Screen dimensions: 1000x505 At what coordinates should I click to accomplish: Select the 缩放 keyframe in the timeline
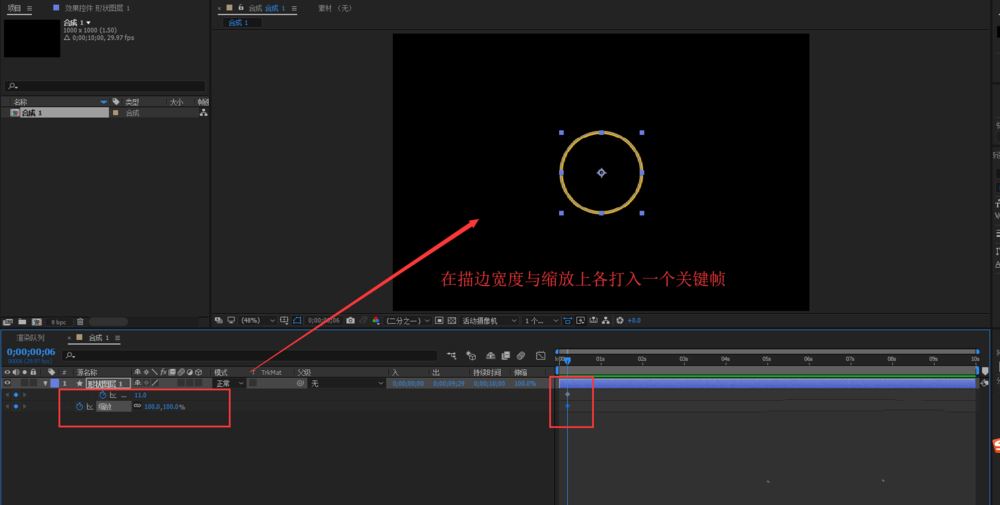point(568,406)
